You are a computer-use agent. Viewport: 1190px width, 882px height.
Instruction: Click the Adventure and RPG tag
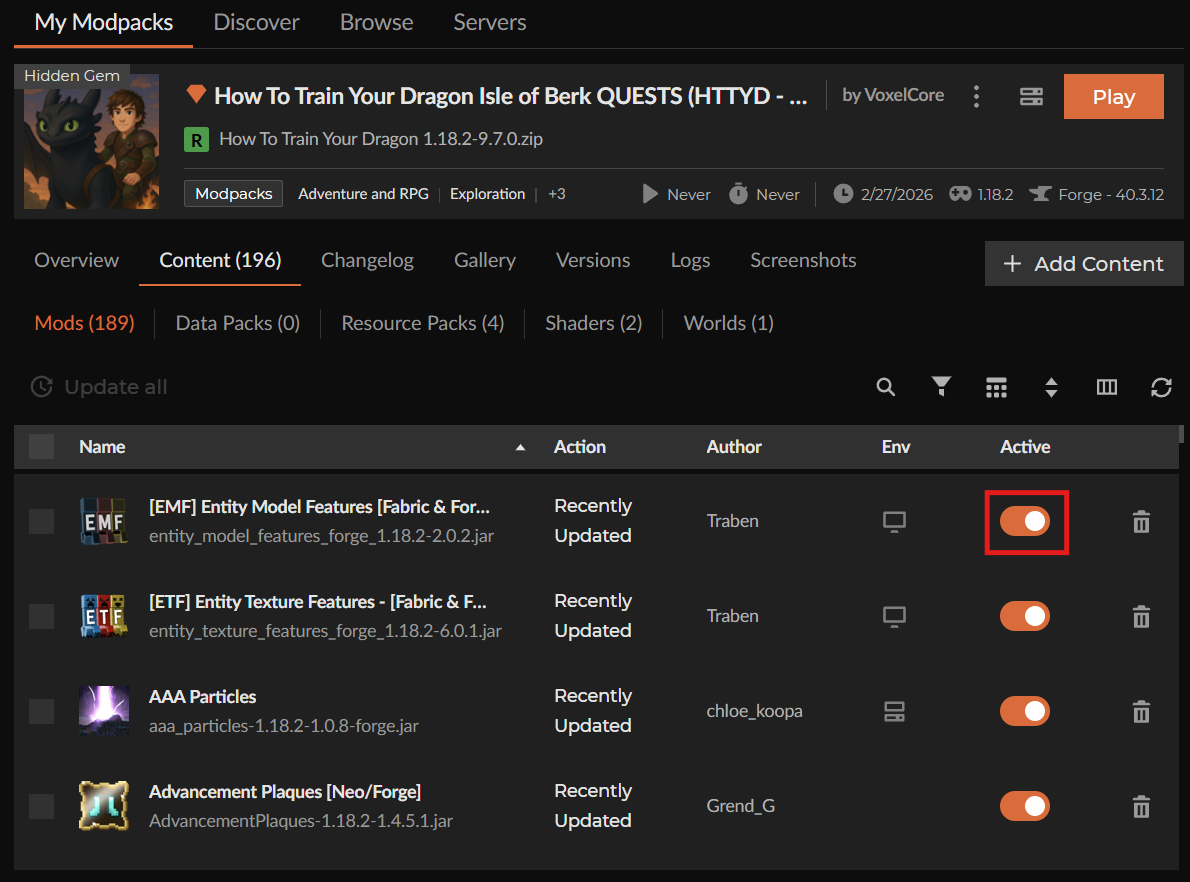click(364, 194)
